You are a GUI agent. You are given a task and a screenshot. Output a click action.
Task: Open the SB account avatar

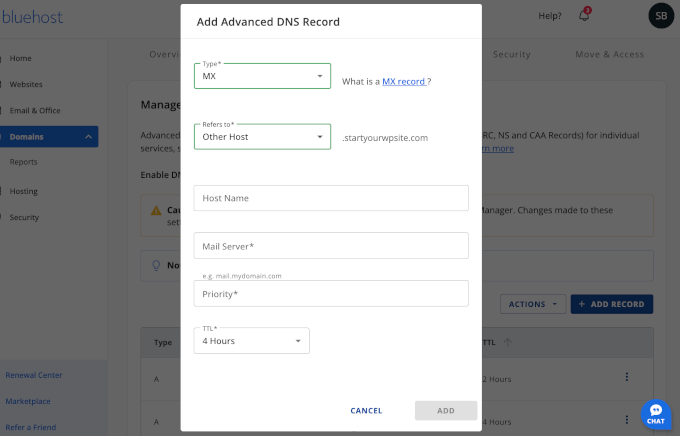pos(661,16)
